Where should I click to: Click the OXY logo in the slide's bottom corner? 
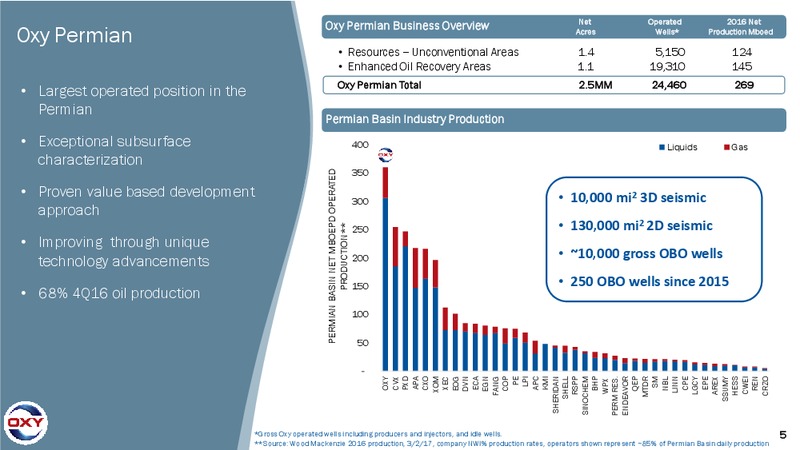26,423
